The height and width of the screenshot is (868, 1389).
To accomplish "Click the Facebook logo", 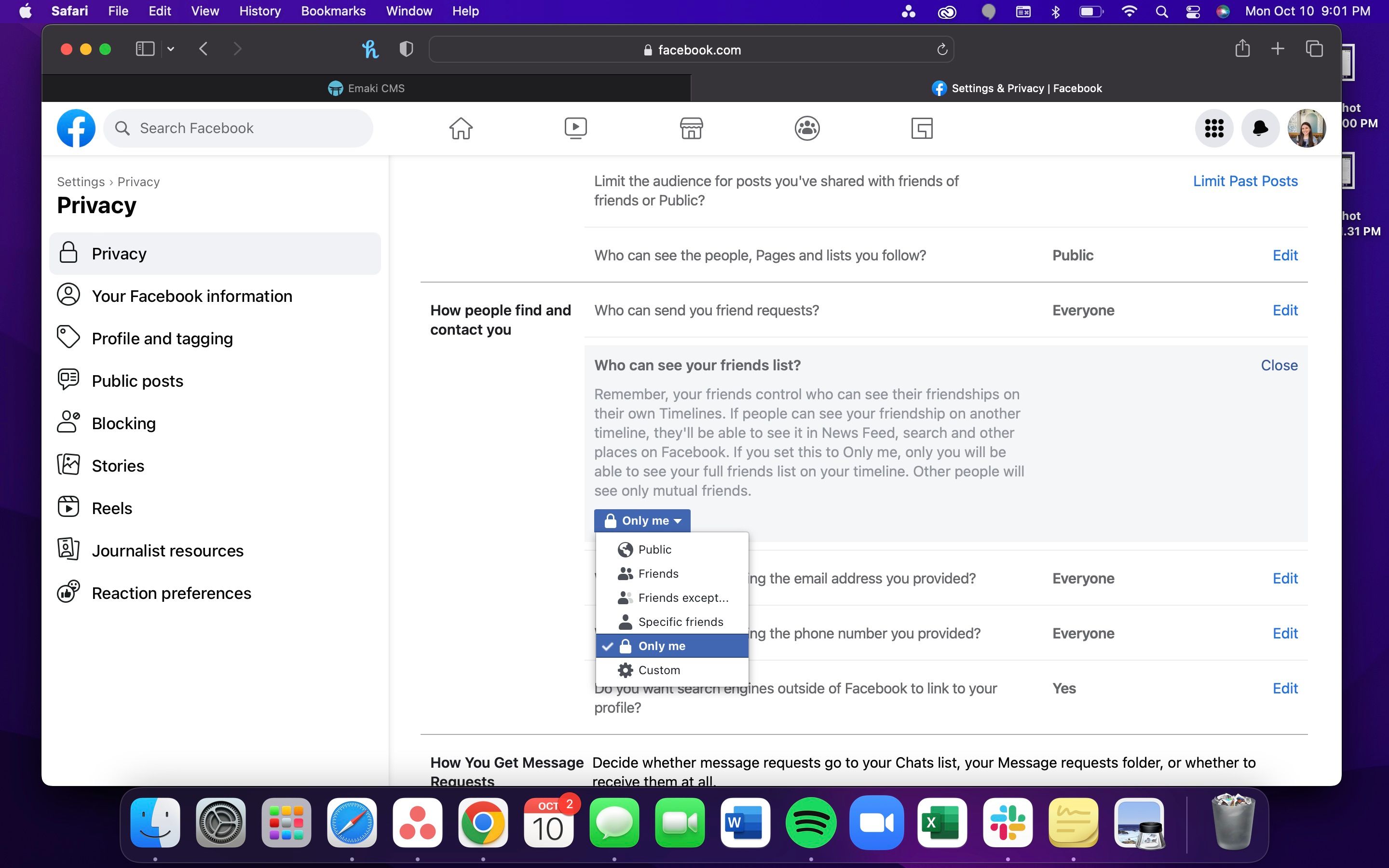I will pos(76,128).
